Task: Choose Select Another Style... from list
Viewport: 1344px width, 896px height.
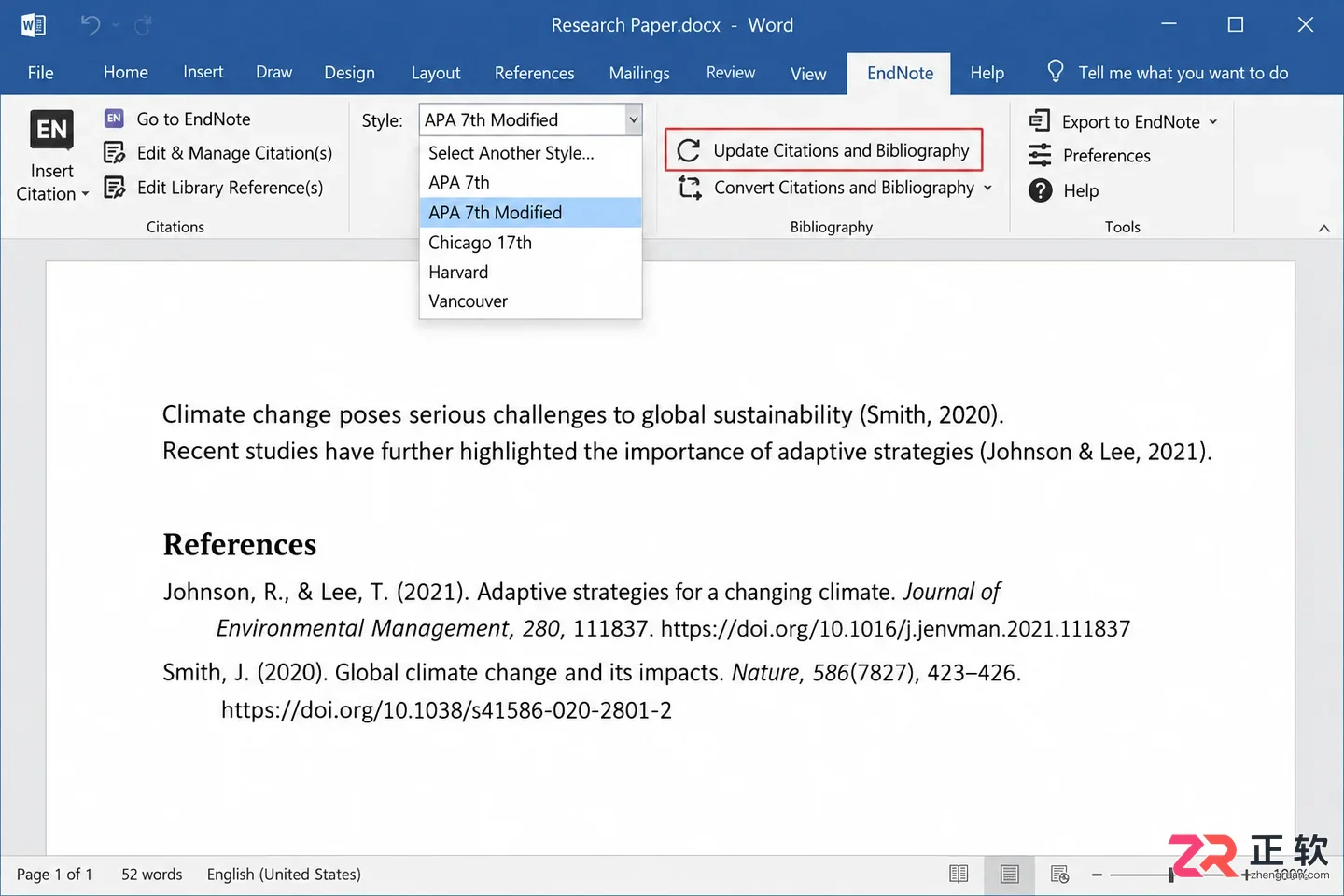Action: point(530,153)
